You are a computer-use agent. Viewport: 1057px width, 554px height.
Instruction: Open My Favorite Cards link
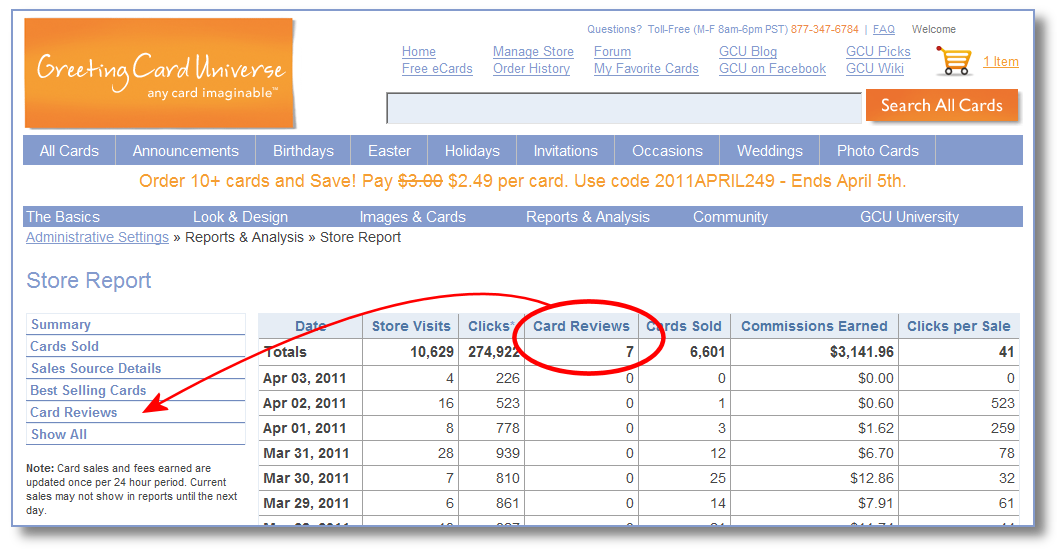[646, 68]
